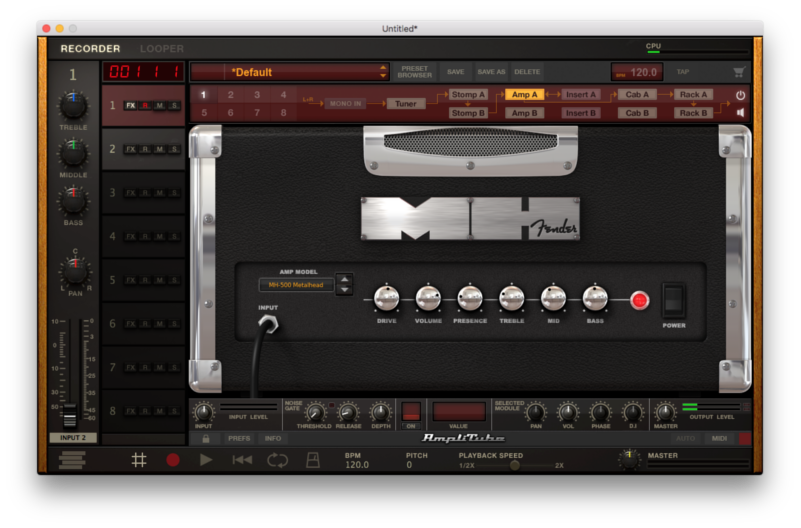Select Cab A in signal chain
Viewport: 801px width, 528px height.
(x=637, y=94)
